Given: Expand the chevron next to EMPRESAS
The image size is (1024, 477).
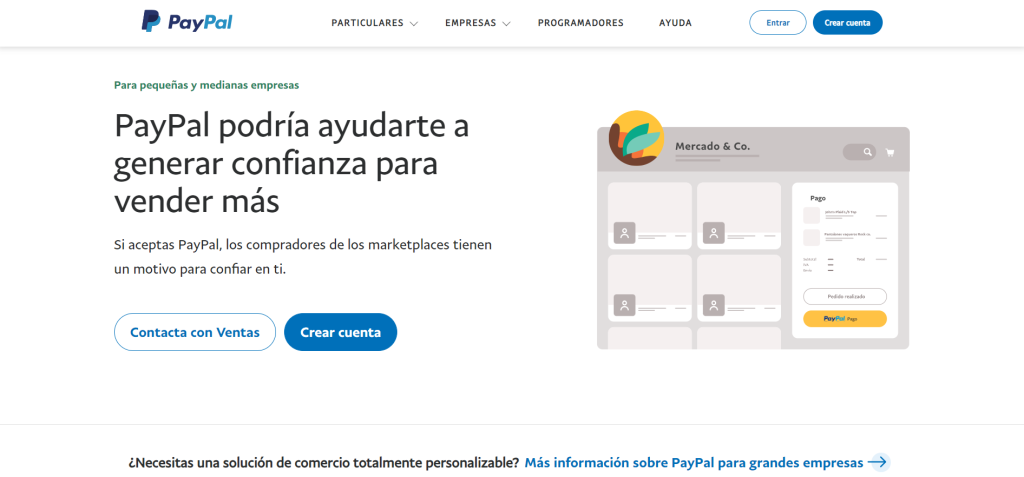Looking at the screenshot, I should (x=506, y=24).
